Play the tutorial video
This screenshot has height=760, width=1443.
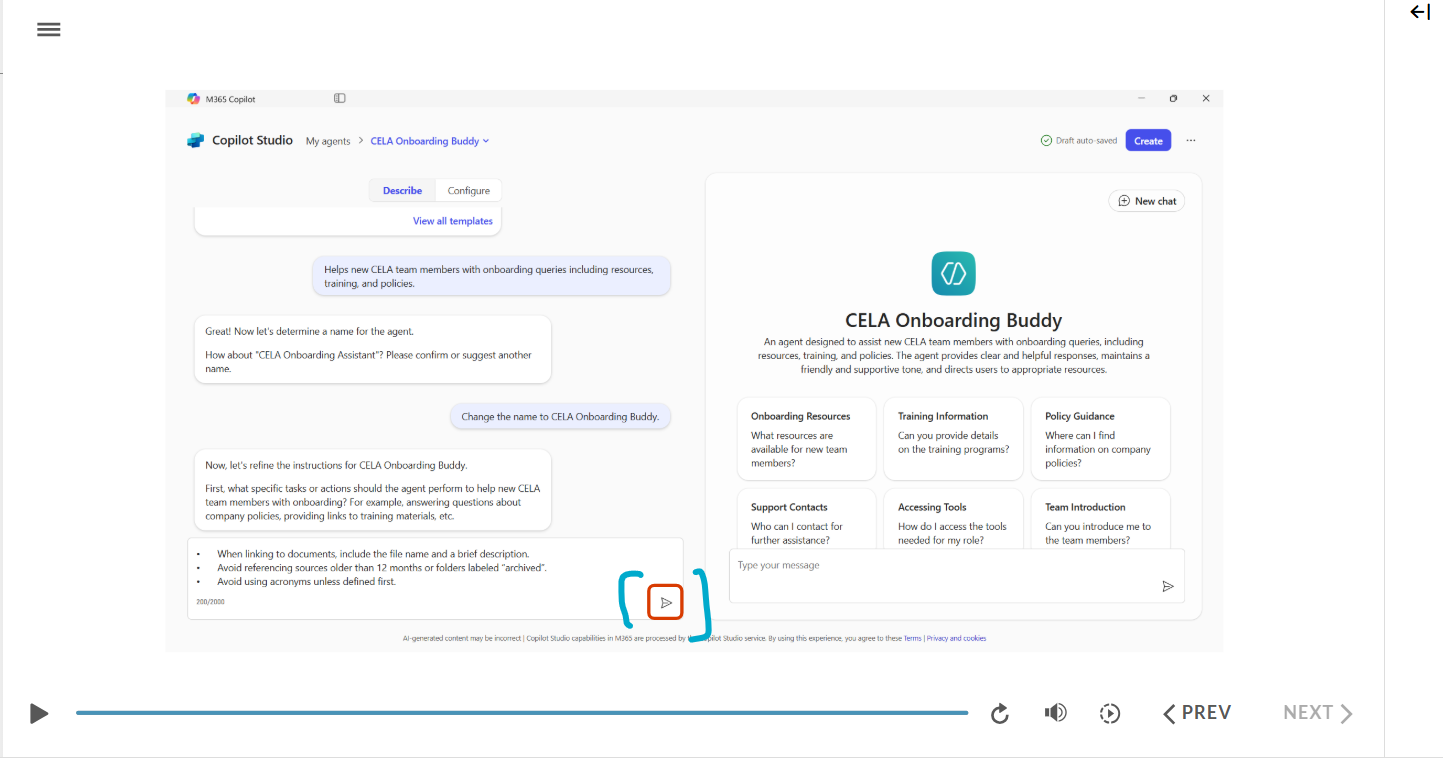[39, 713]
